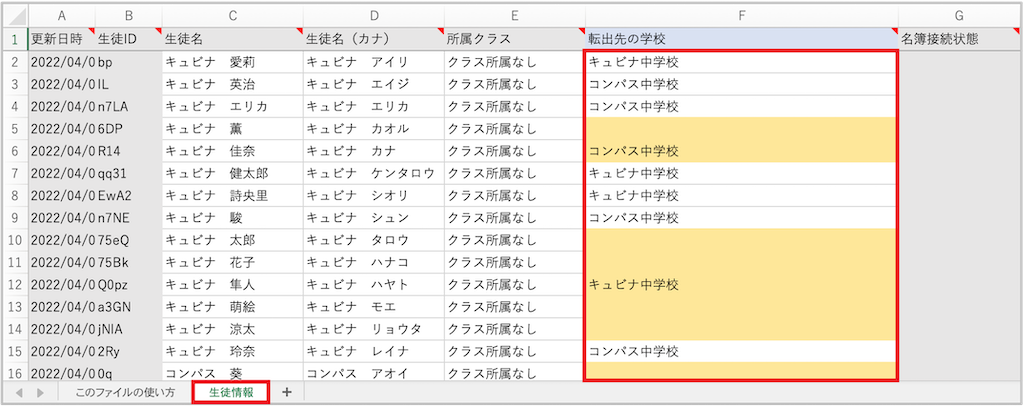1024x406 pixels.
Task: Click empty yellow transfer cell in row 5
Action: pyautogui.click(x=742, y=129)
